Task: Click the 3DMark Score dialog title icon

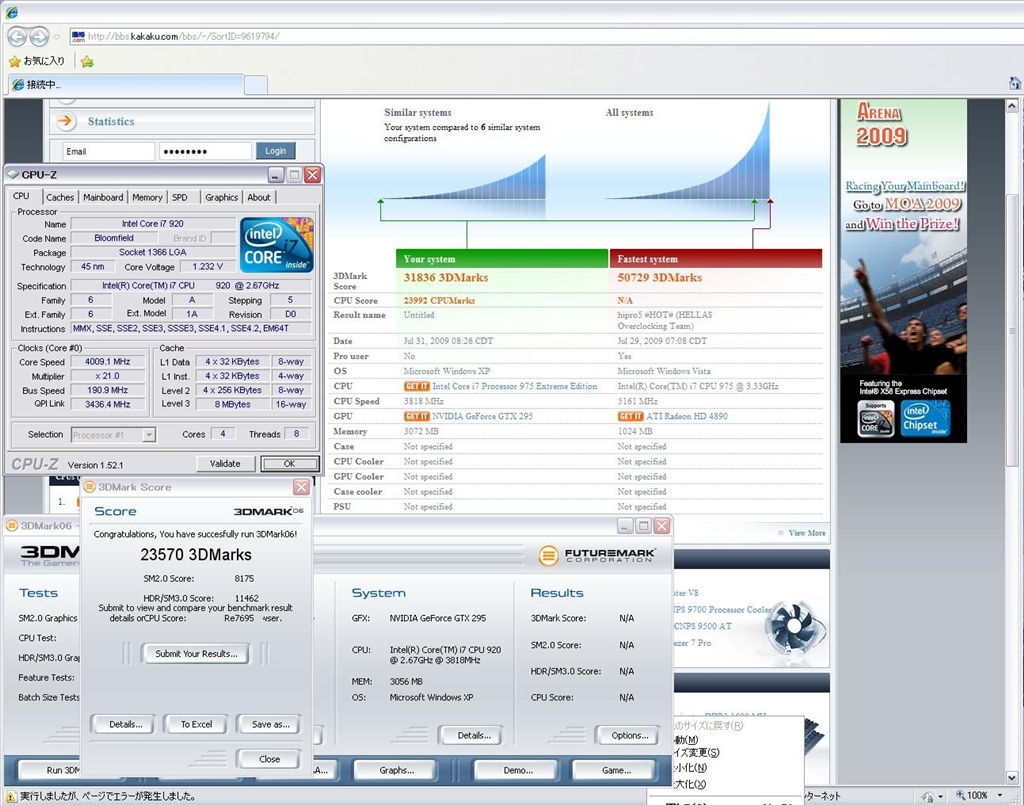Action: tap(90, 487)
